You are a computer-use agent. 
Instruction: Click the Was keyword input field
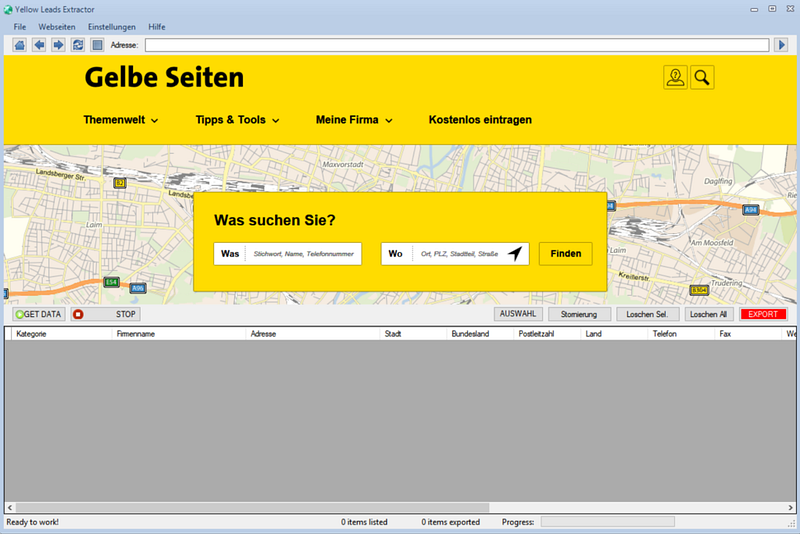(302, 254)
